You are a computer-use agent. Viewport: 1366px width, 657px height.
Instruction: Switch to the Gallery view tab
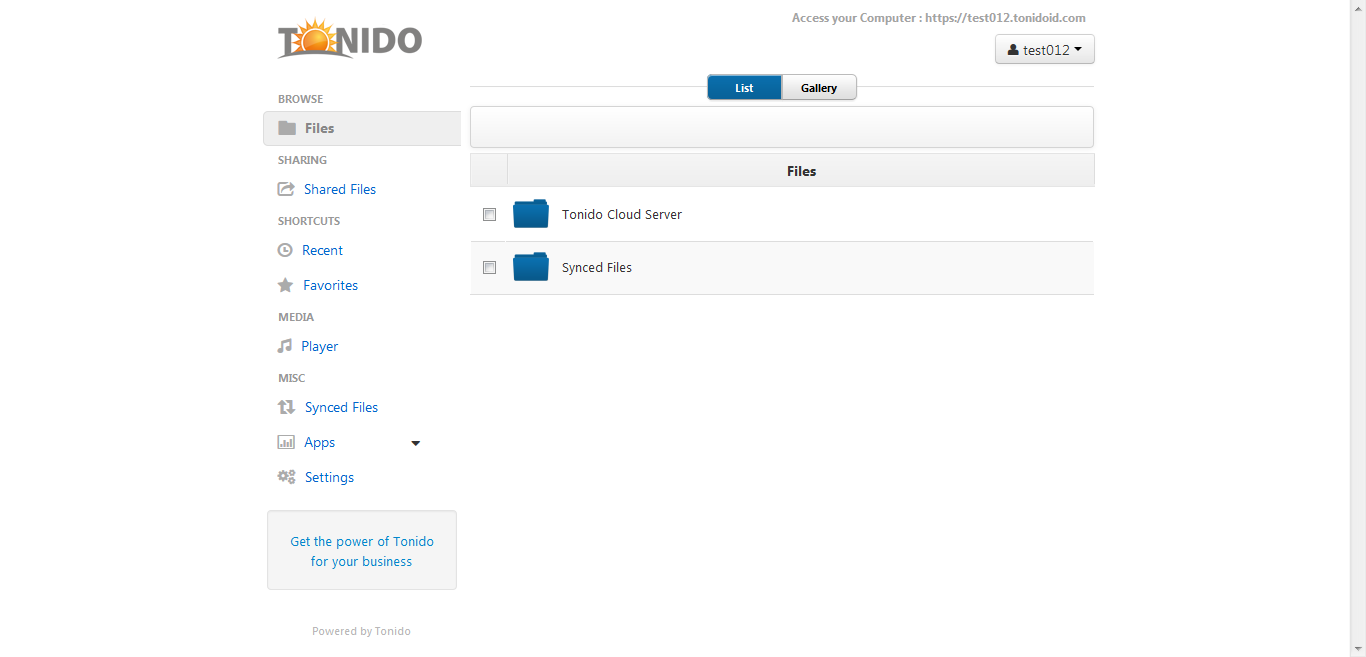[x=819, y=88]
